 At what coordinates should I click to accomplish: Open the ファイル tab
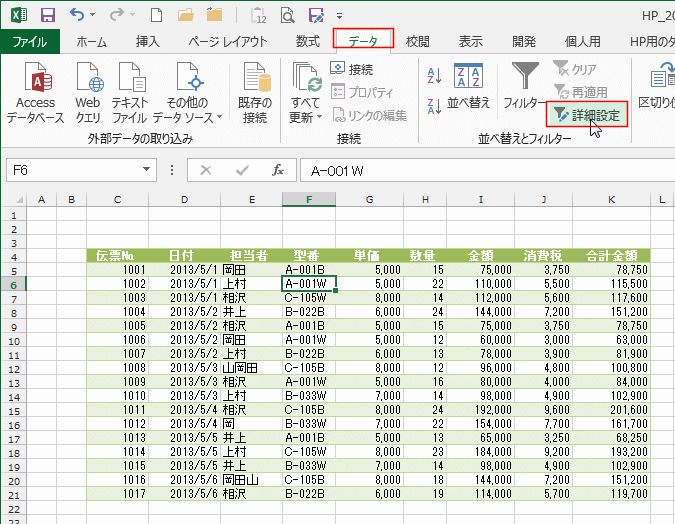29,41
